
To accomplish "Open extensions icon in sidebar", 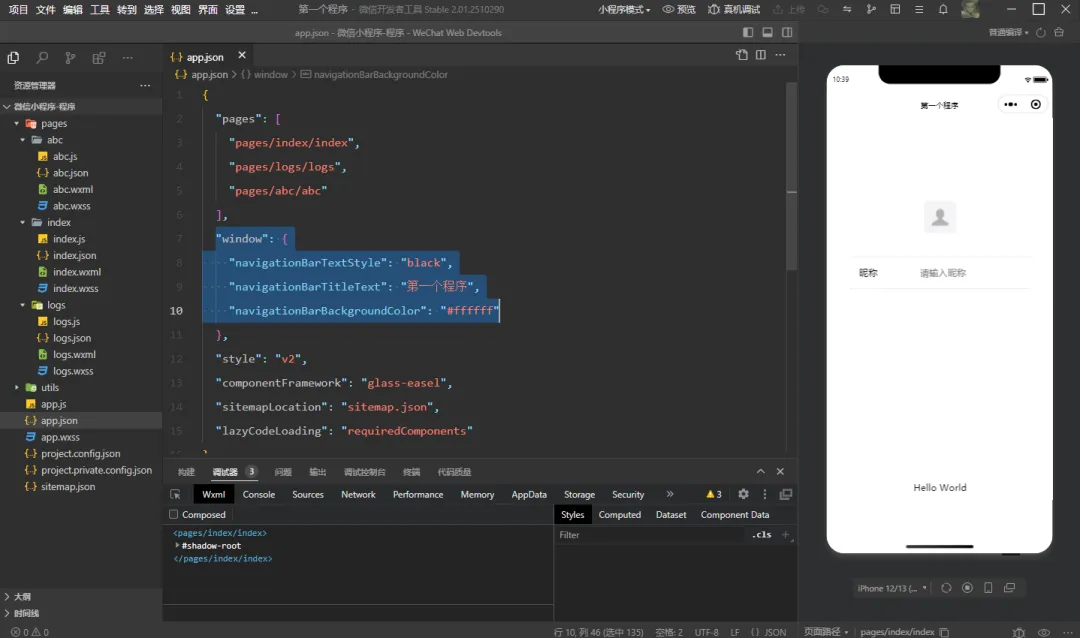I will point(98,58).
